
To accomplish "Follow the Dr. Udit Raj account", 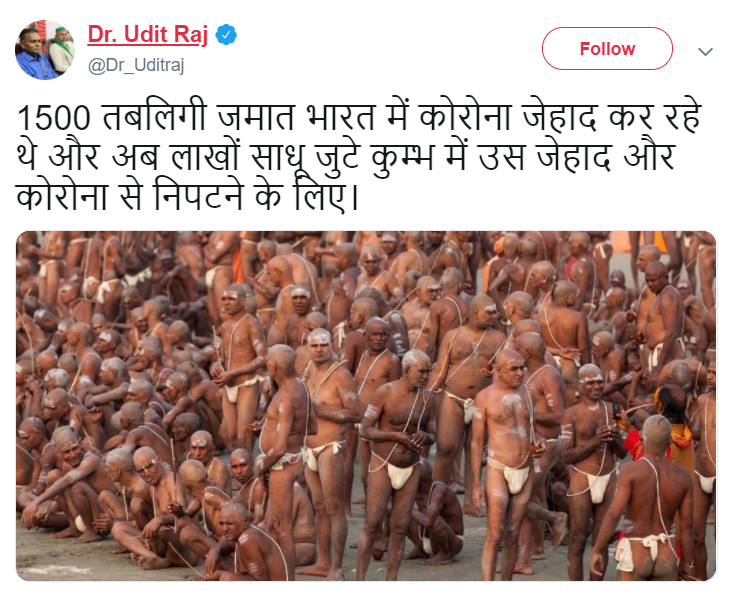I will point(607,49).
